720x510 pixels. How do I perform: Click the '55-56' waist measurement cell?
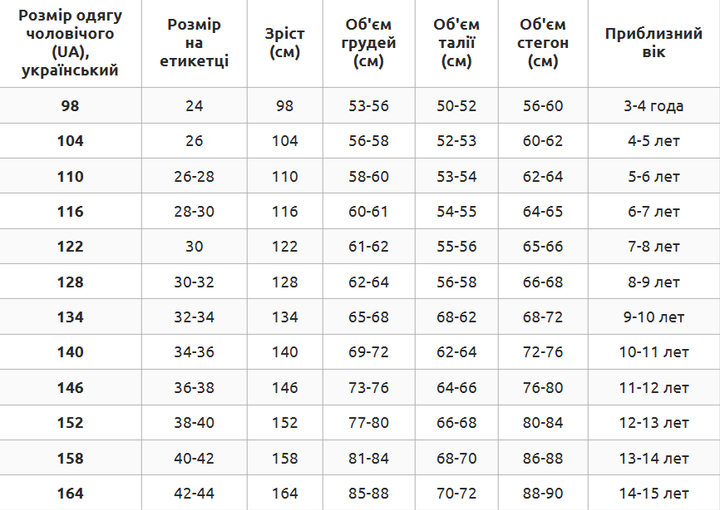456,247
